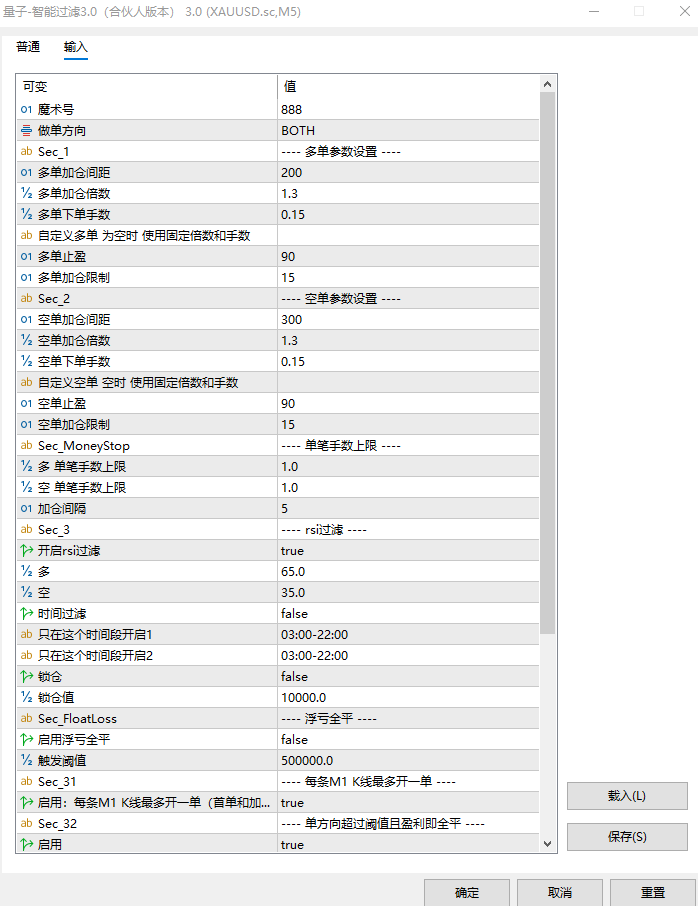Screen dimensions: 698x906
Task: Click the double icon beside 锁仓值
Action: [x=27, y=697]
